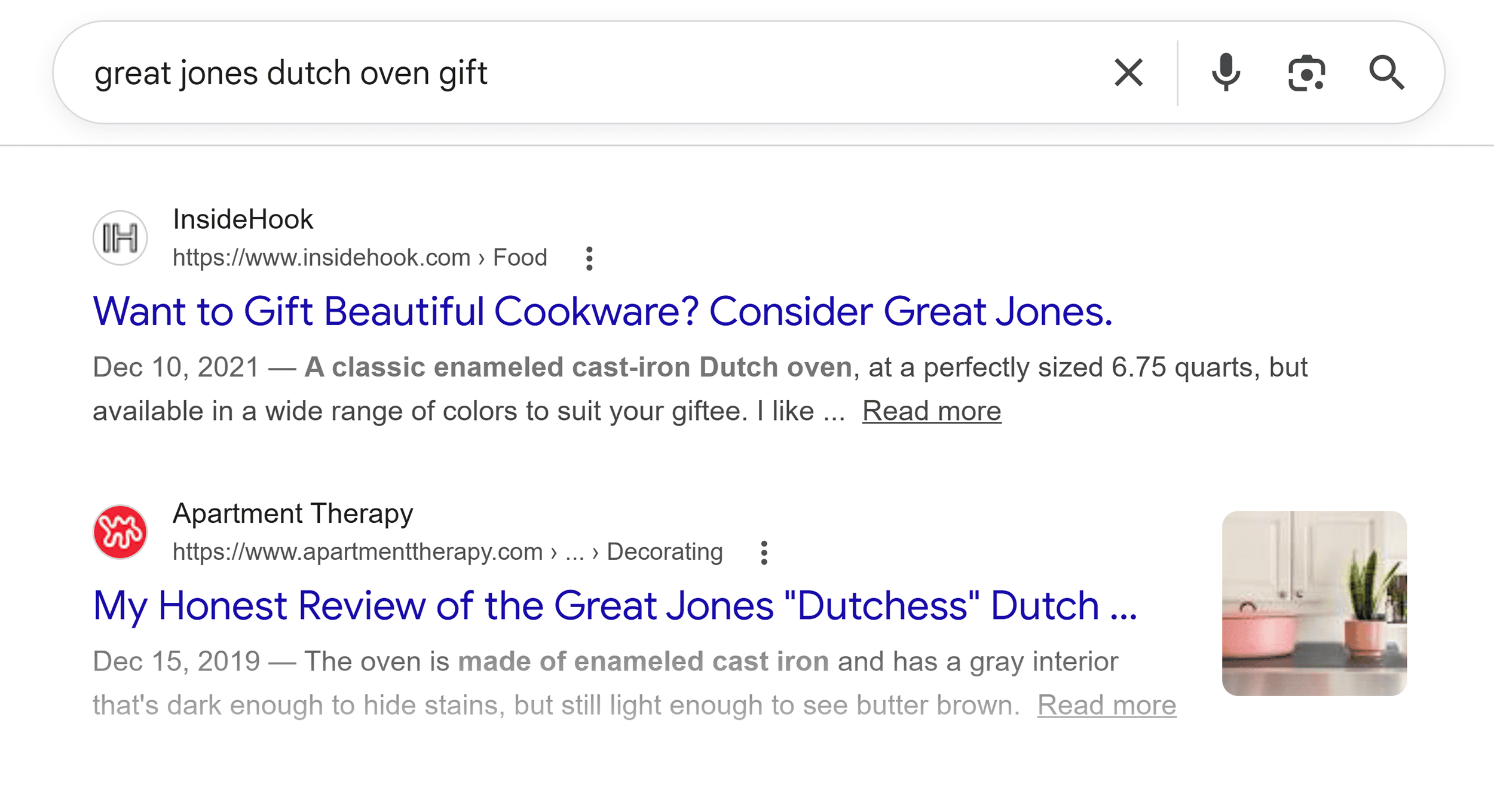
Task: Click the 'Dec 15, 2019' date text
Action: pyautogui.click(x=176, y=661)
